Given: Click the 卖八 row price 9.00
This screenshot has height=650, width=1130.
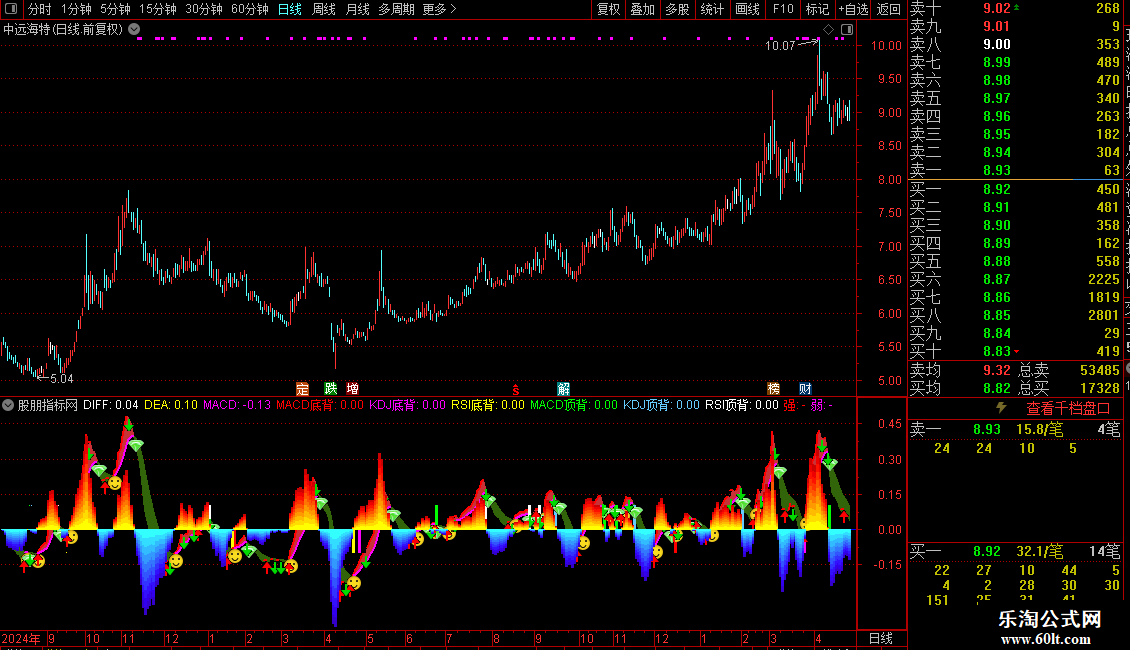Looking at the screenshot, I should (997, 44).
